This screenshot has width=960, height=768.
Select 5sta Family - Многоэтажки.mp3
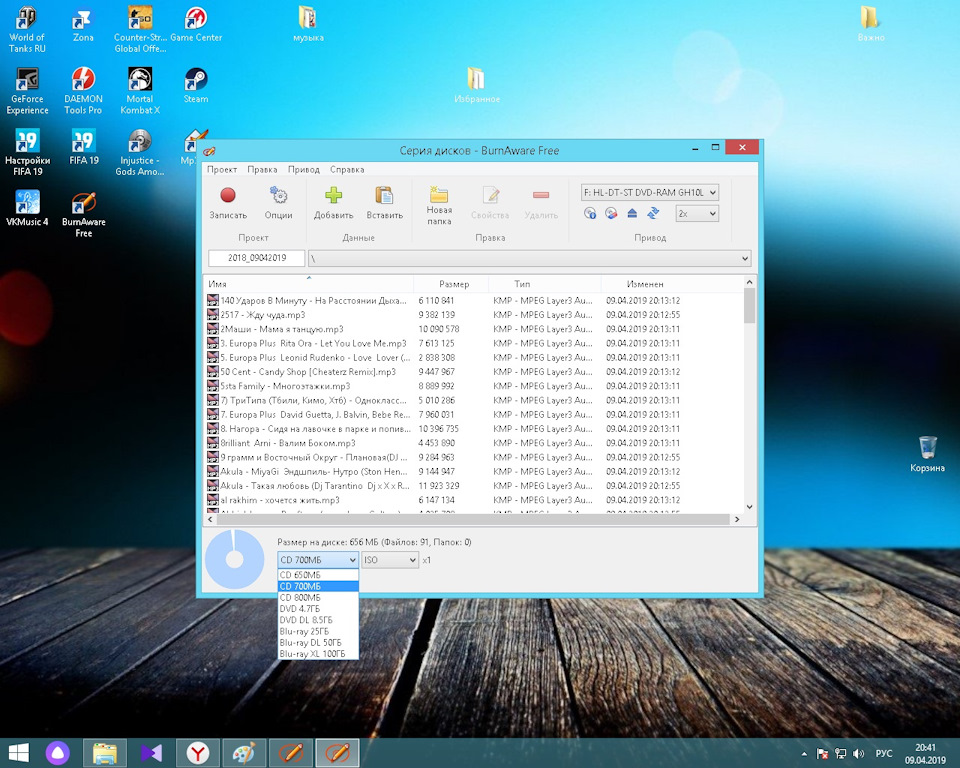pos(285,386)
